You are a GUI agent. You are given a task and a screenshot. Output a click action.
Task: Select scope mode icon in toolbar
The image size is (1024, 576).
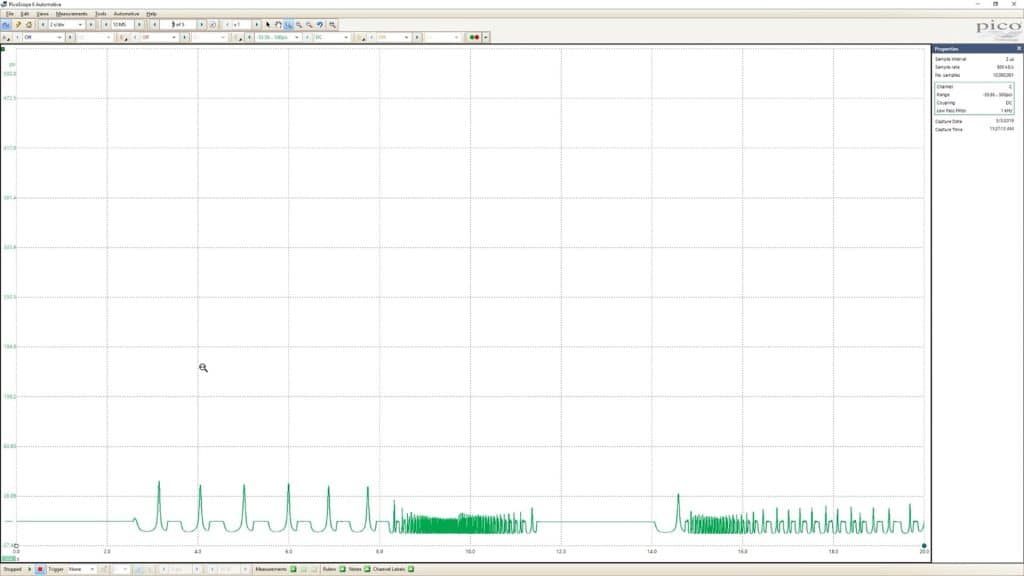[7, 25]
